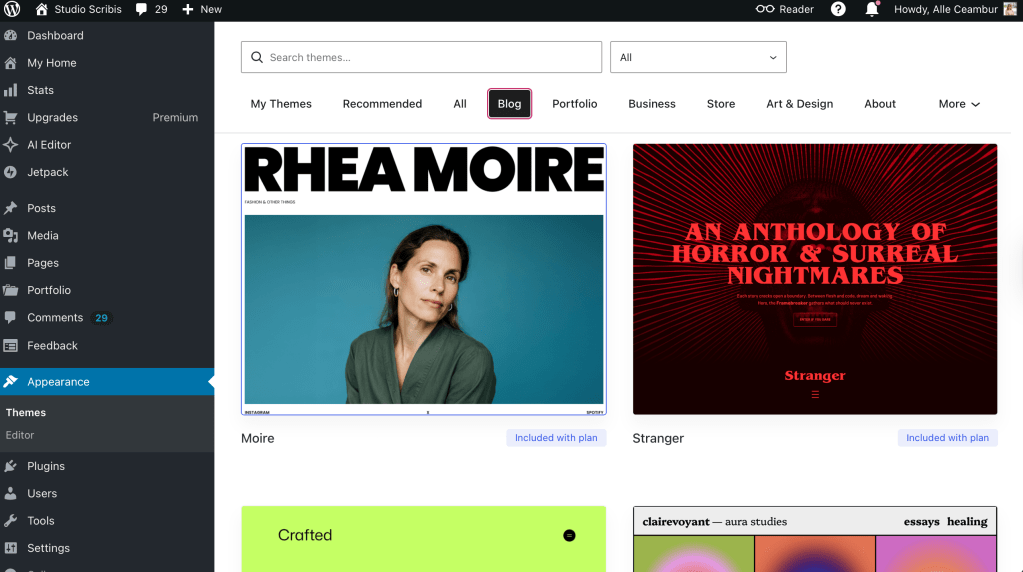Switch to the Portfolio category tab
The image size is (1023, 572).
tap(575, 104)
